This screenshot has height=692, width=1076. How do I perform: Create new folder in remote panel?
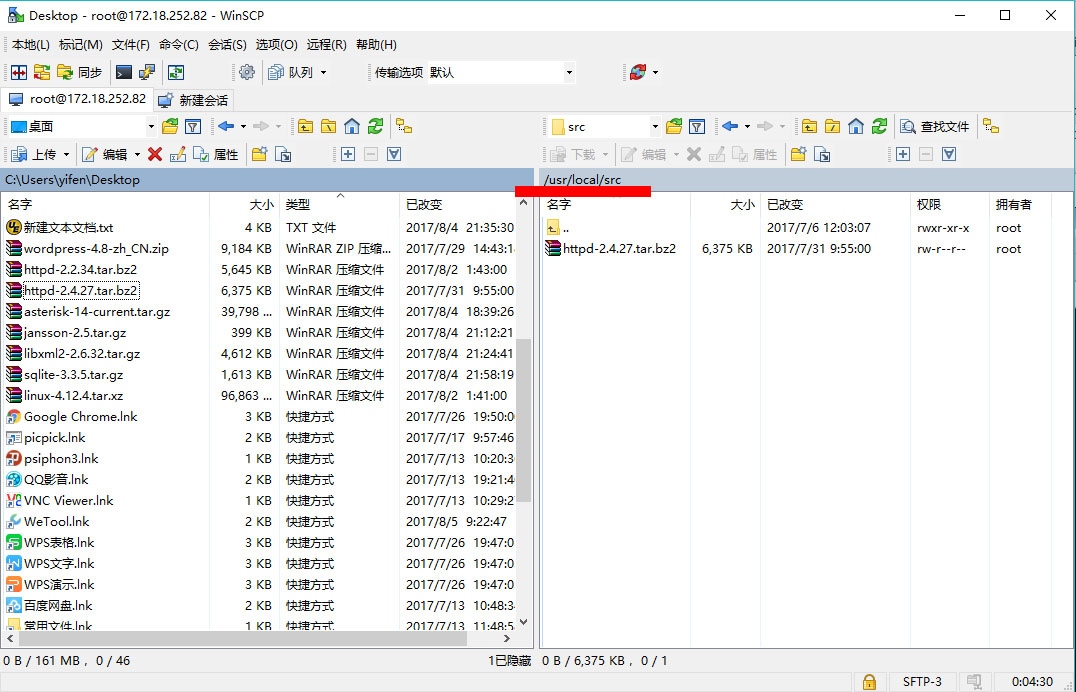[x=798, y=154]
